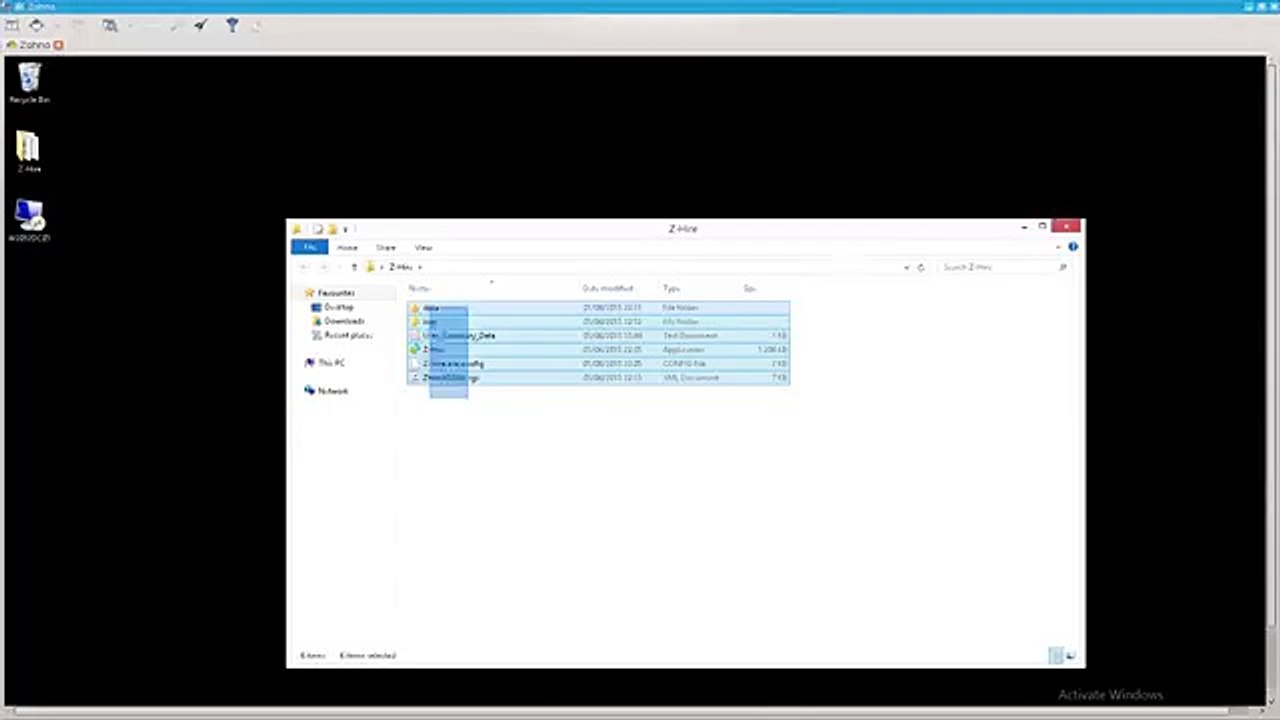Click the blue funnel toolbar icon
Viewport: 1280px width, 720px height.
pos(232,25)
